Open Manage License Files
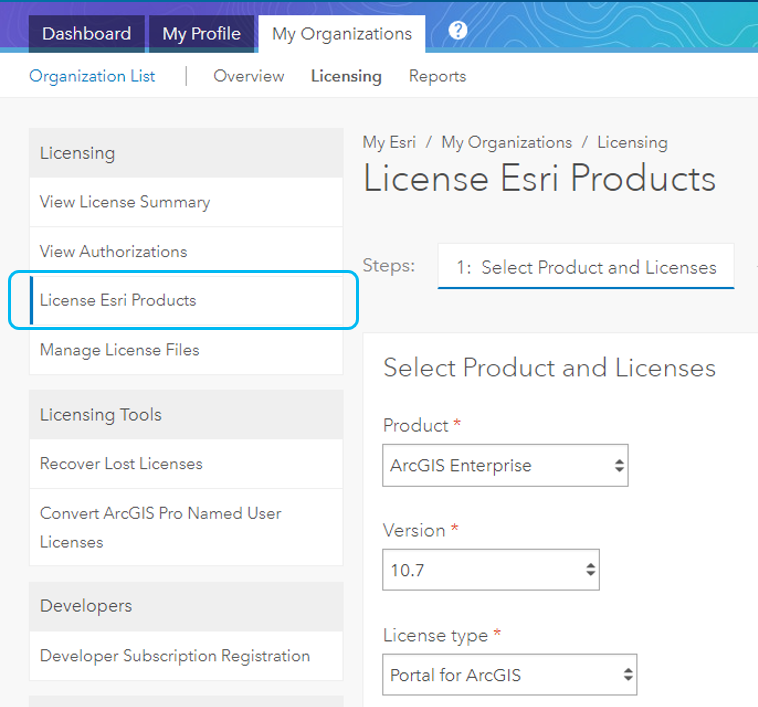This screenshot has height=707, width=758. pyautogui.click(x=186, y=350)
